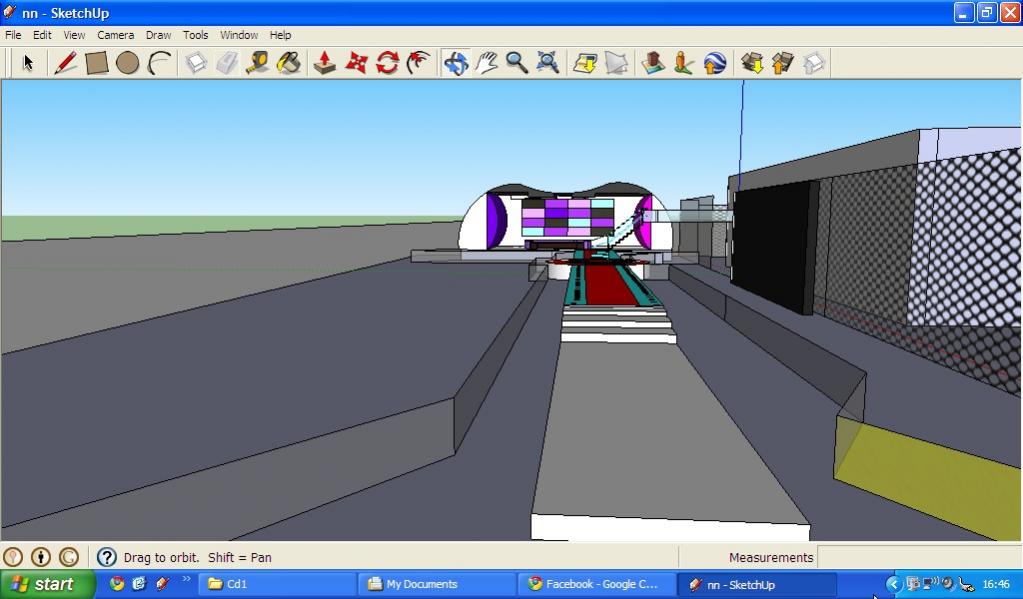Select the Paint Bucket tool
Image resolution: width=1023 pixels, height=599 pixels.
coord(289,63)
